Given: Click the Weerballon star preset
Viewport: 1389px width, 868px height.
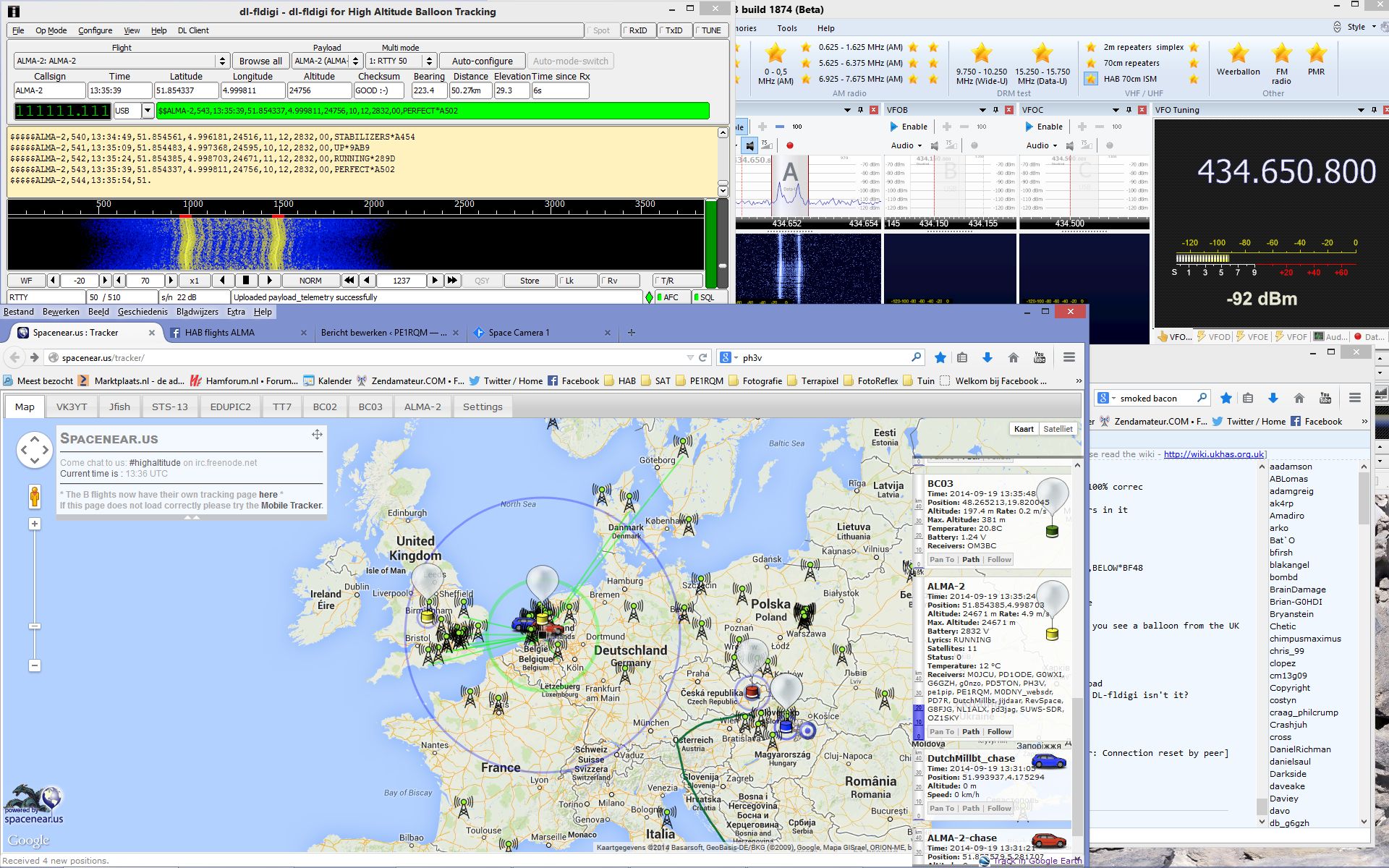Looking at the screenshot, I should point(1238,54).
